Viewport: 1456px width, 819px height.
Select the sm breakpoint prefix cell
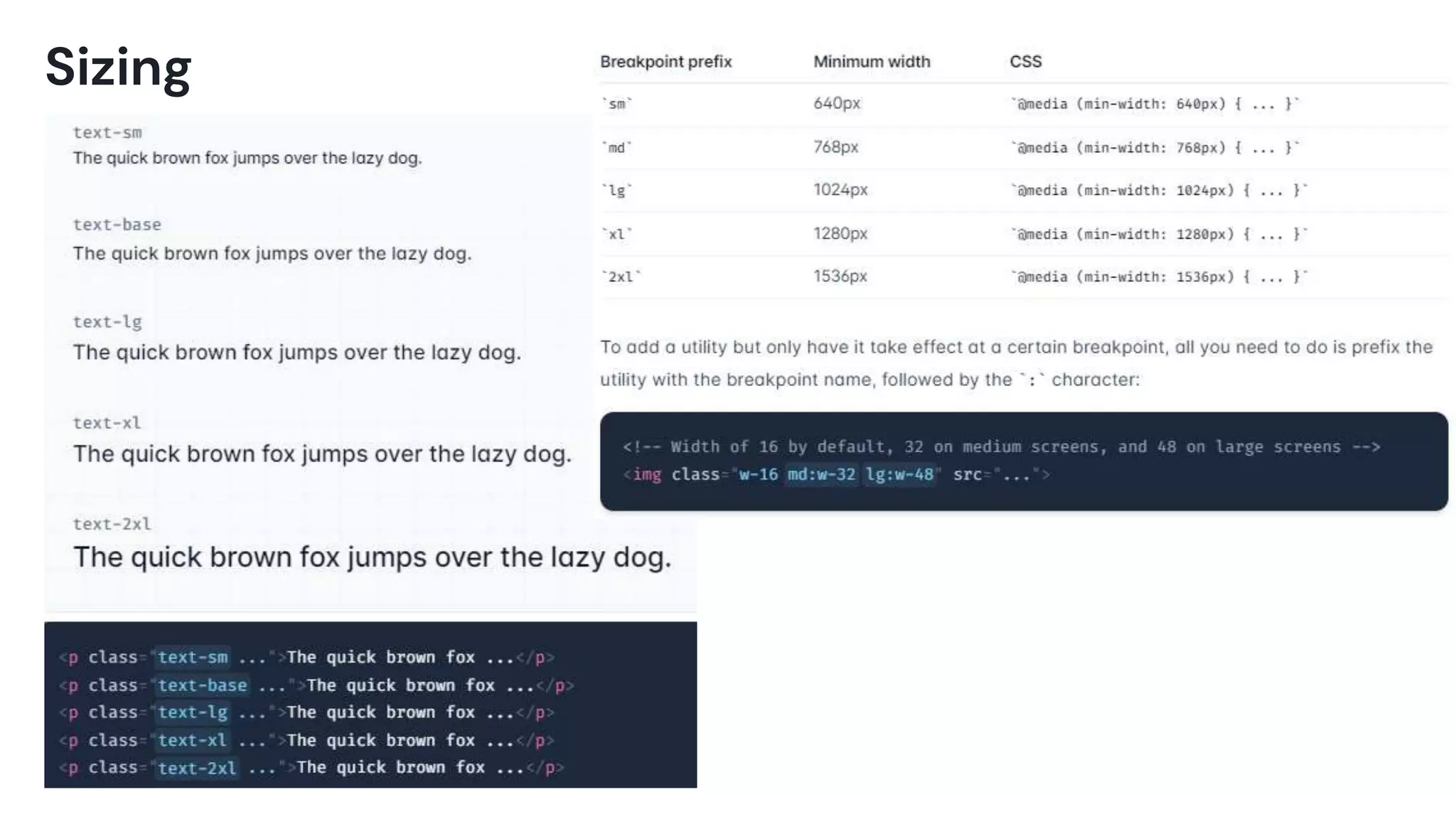(x=617, y=105)
